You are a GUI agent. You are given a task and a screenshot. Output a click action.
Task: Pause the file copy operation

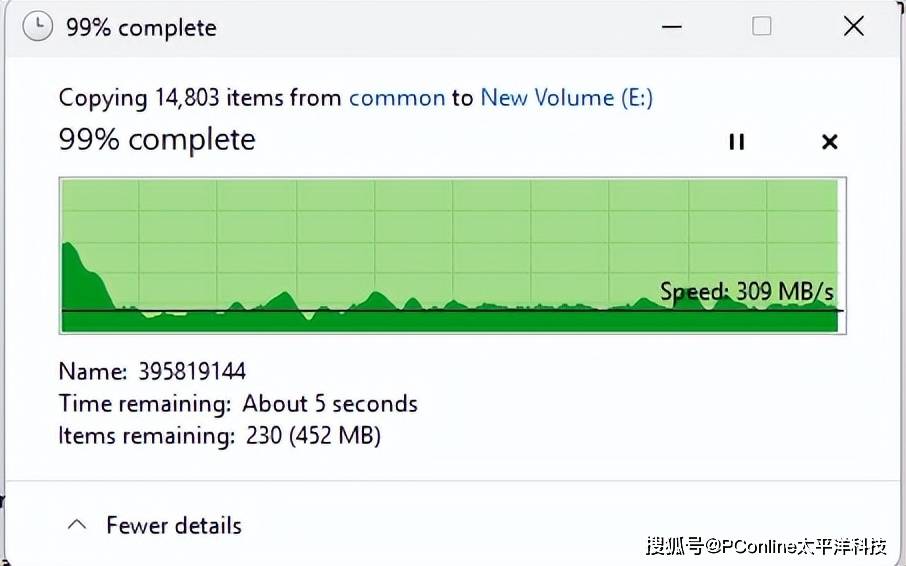pos(737,142)
